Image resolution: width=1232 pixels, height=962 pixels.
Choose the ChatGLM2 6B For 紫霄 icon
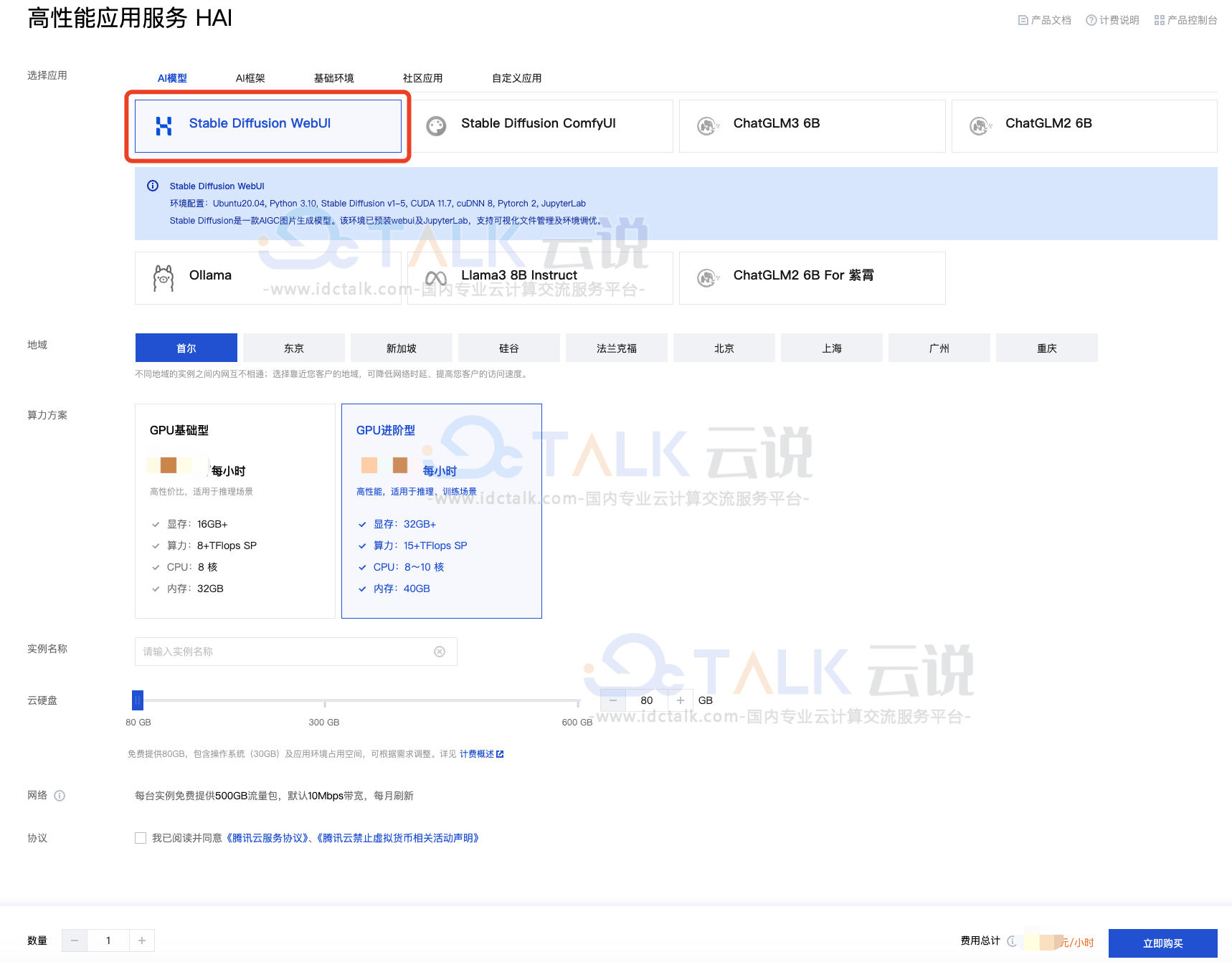(x=708, y=278)
